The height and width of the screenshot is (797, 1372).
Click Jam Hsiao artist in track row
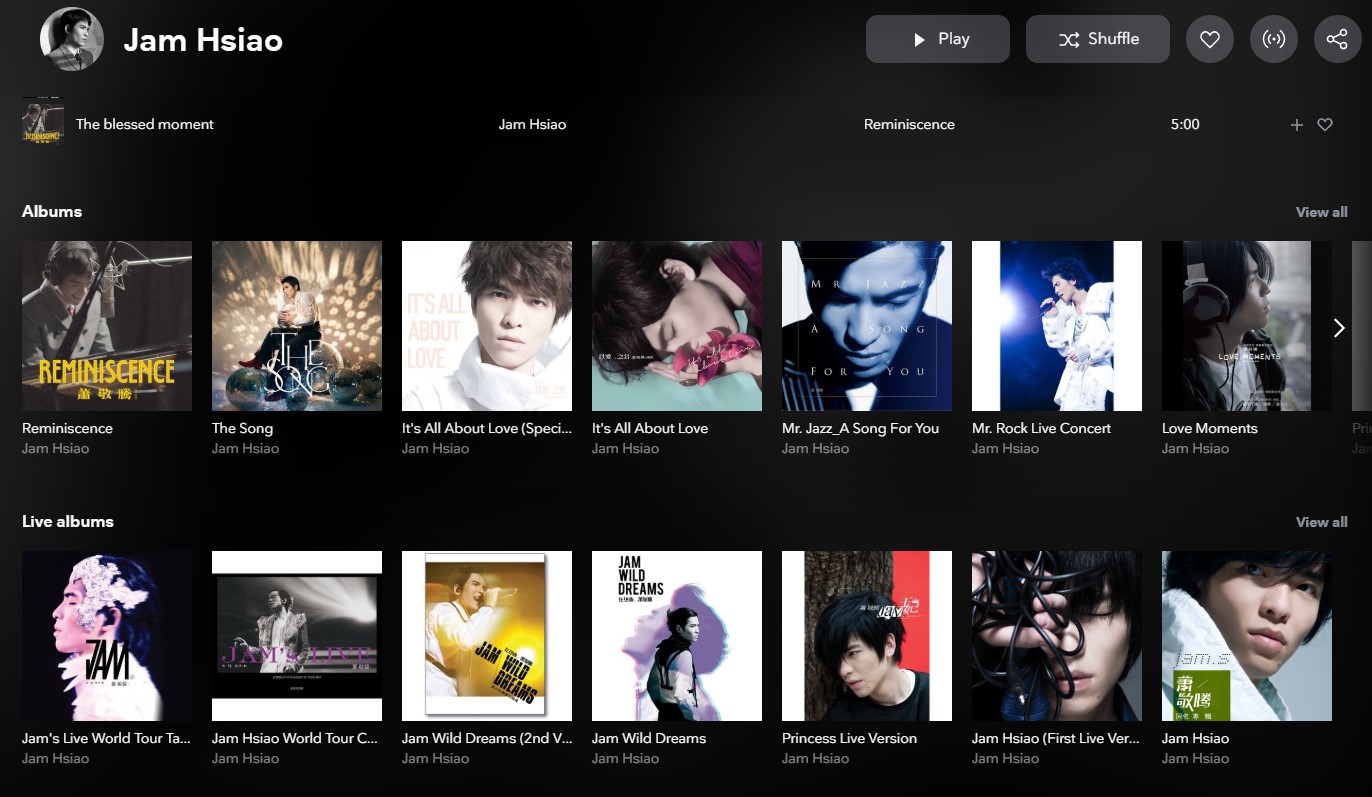point(532,125)
